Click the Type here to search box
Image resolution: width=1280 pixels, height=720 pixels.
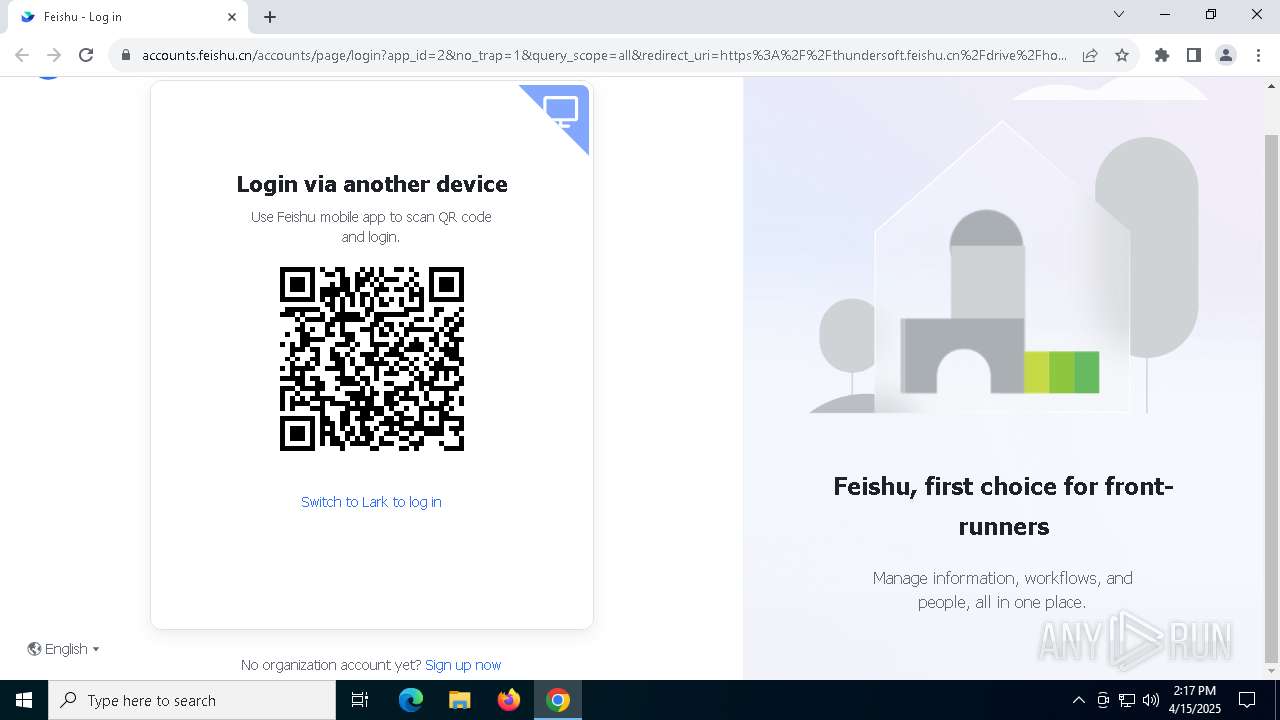tap(192, 700)
